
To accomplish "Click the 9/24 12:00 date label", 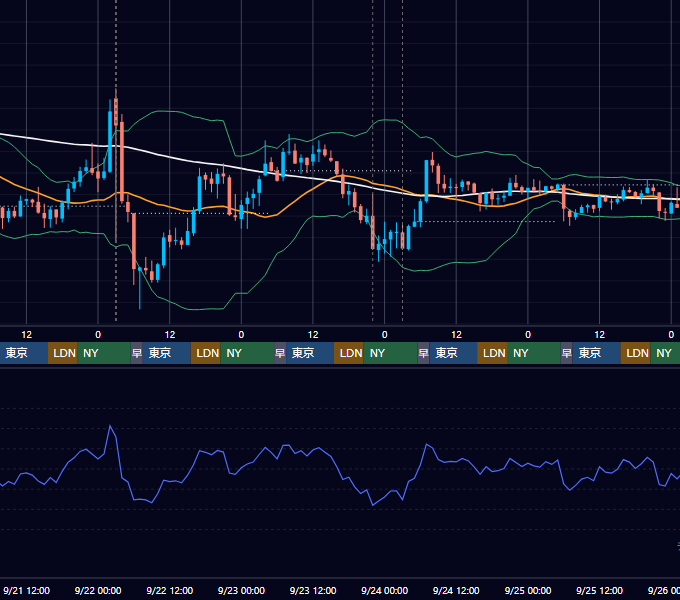I will pos(456,590).
